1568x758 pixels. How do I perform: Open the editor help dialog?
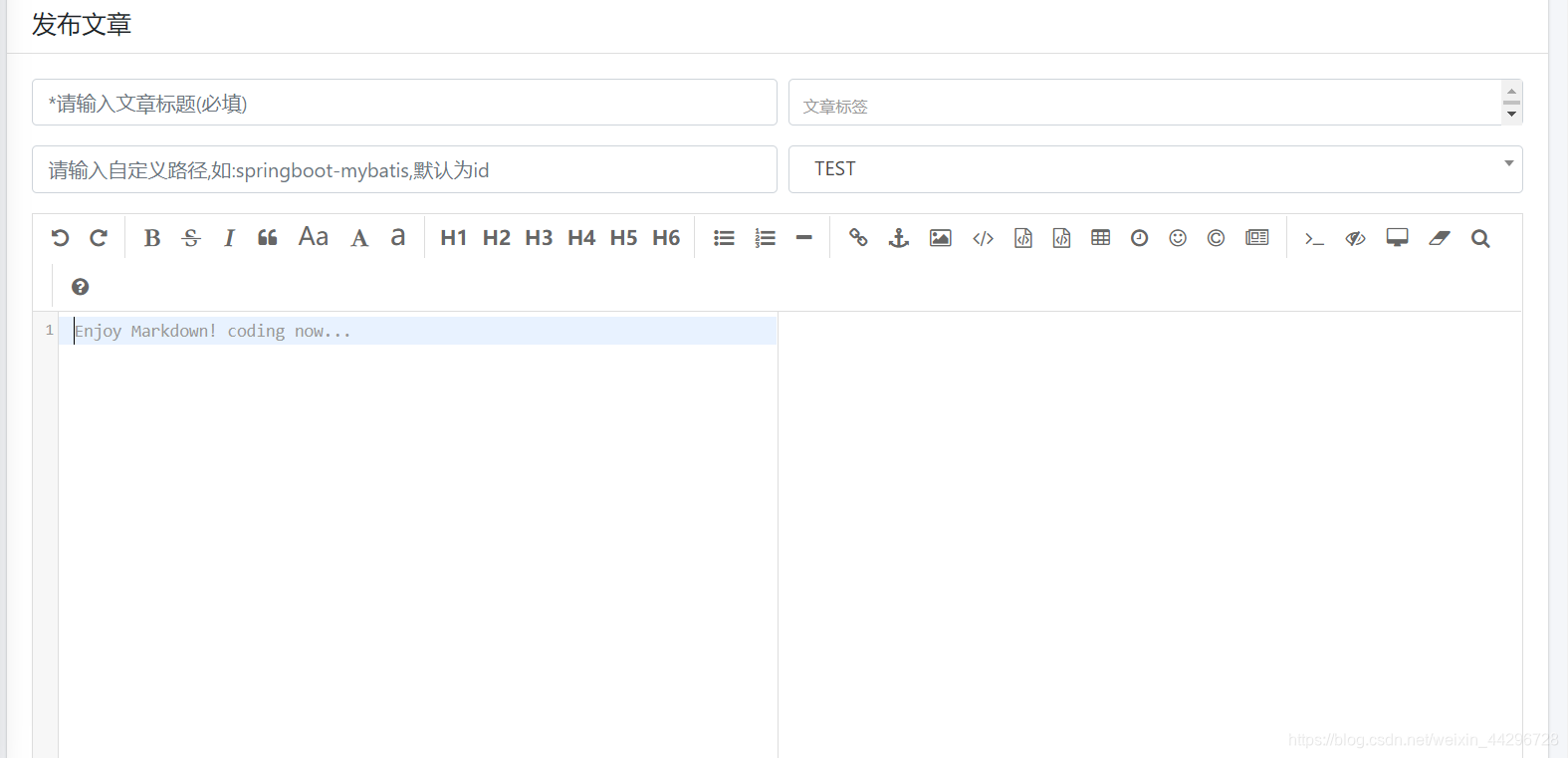(81, 287)
